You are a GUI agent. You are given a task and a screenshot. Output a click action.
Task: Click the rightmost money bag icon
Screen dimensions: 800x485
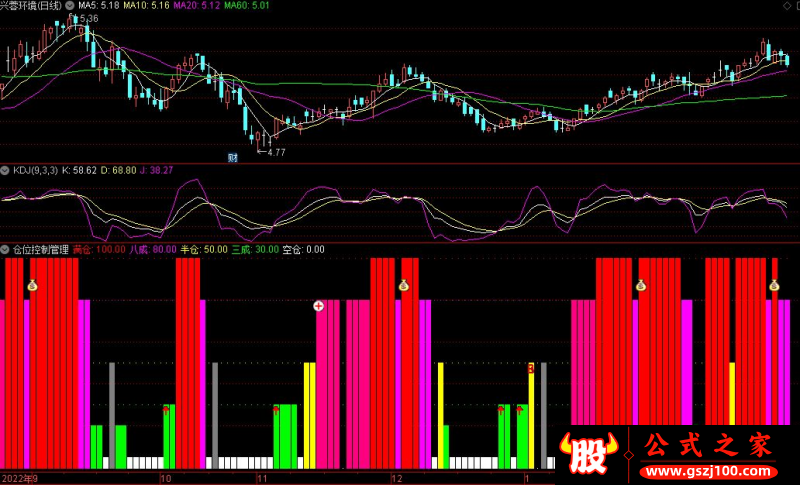coord(774,286)
